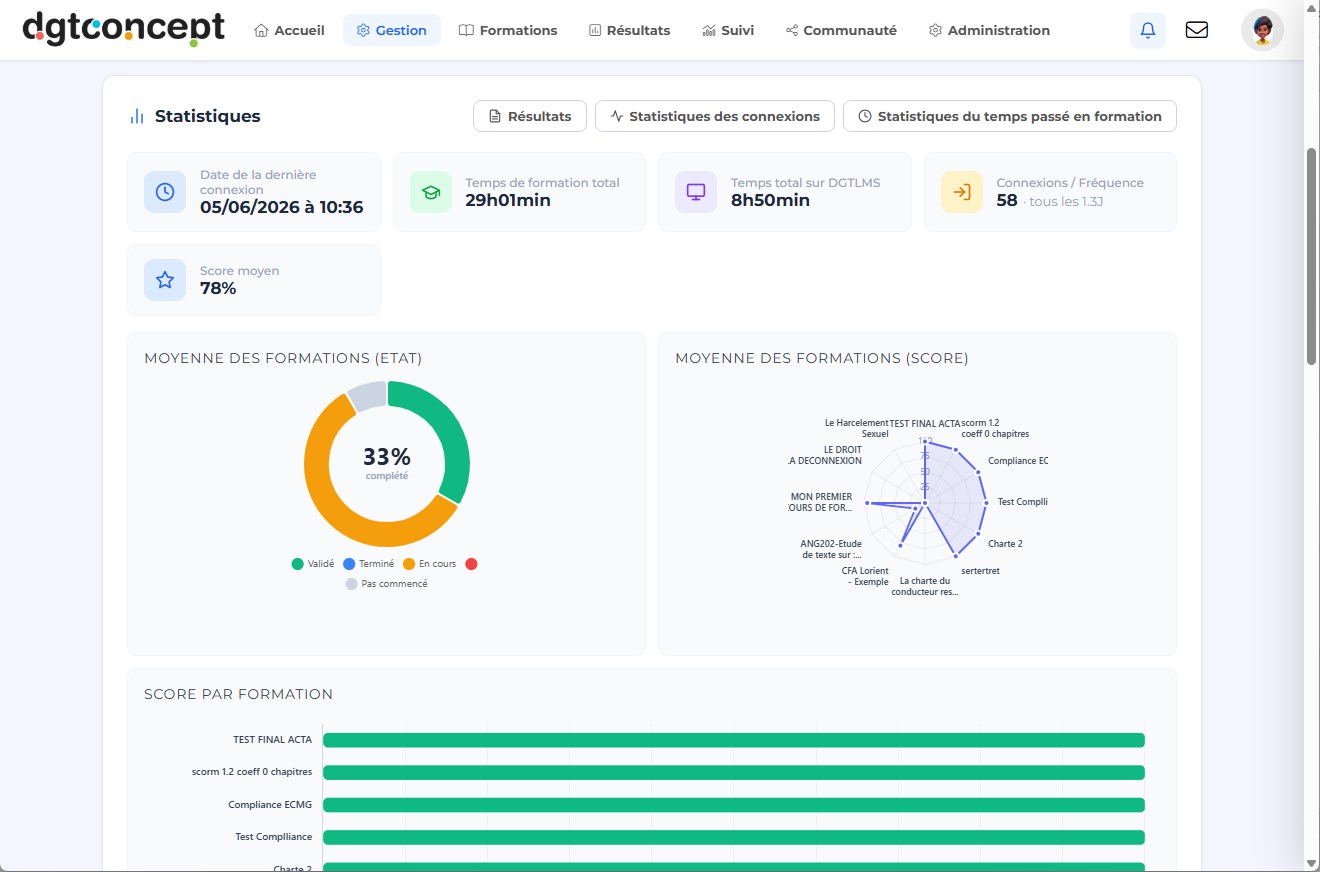Open the Communauté menu

point(841,30)
